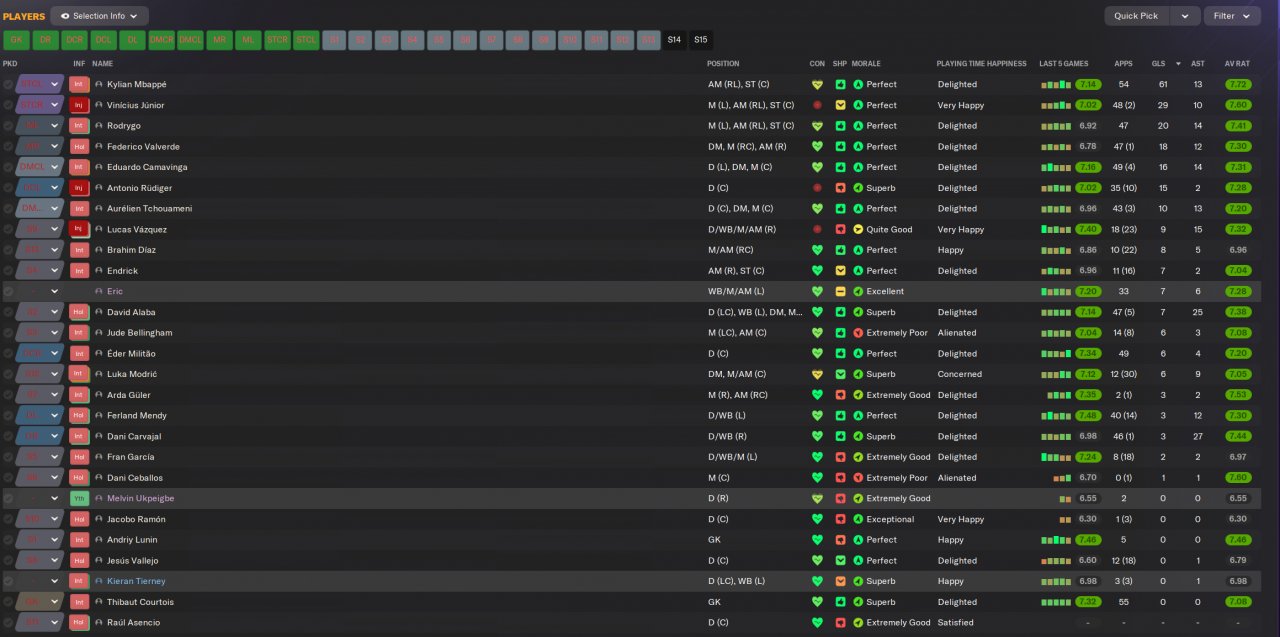Click Luka Modrić's yellow condition heart icon

point(817,374)
